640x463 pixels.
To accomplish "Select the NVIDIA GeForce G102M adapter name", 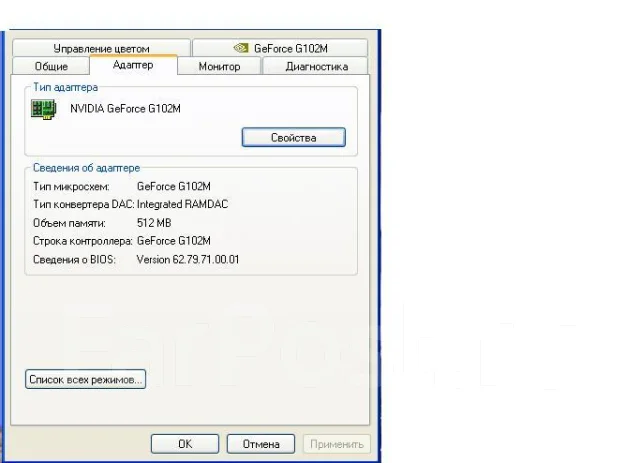I will pos(125,109).
